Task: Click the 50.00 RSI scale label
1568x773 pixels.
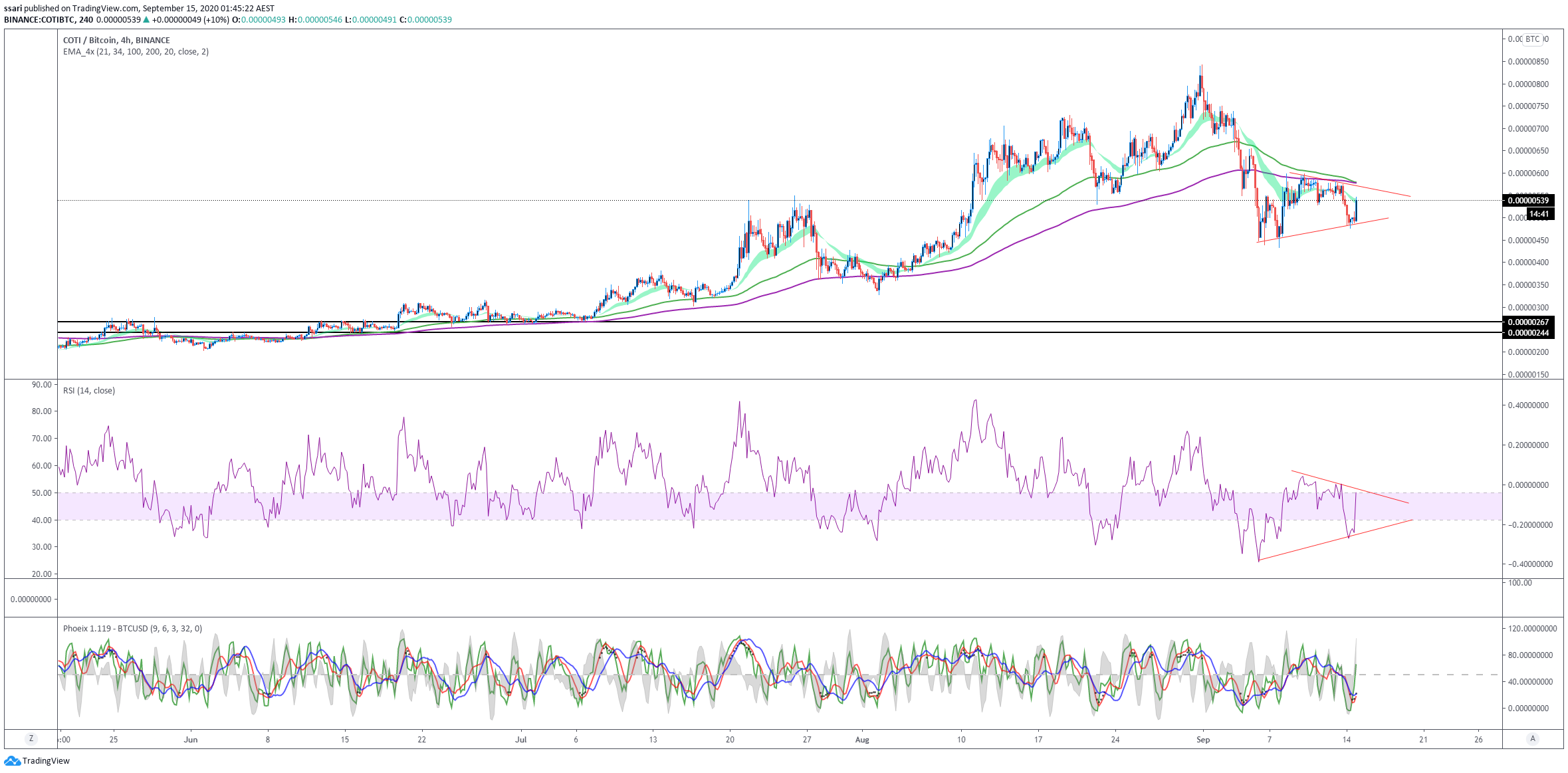Action: 41,493
